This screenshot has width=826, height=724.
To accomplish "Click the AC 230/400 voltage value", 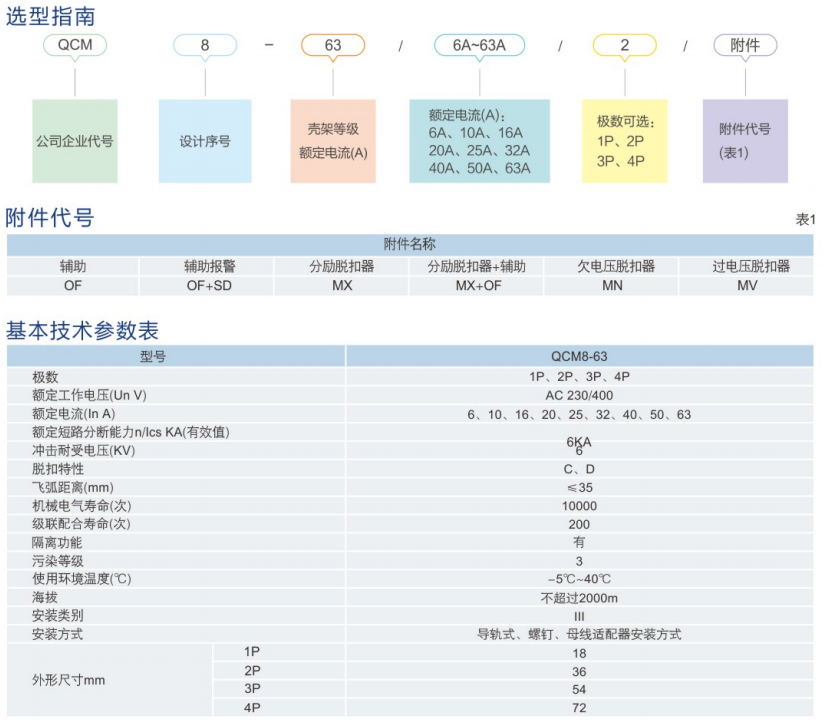I will point(579,395).
